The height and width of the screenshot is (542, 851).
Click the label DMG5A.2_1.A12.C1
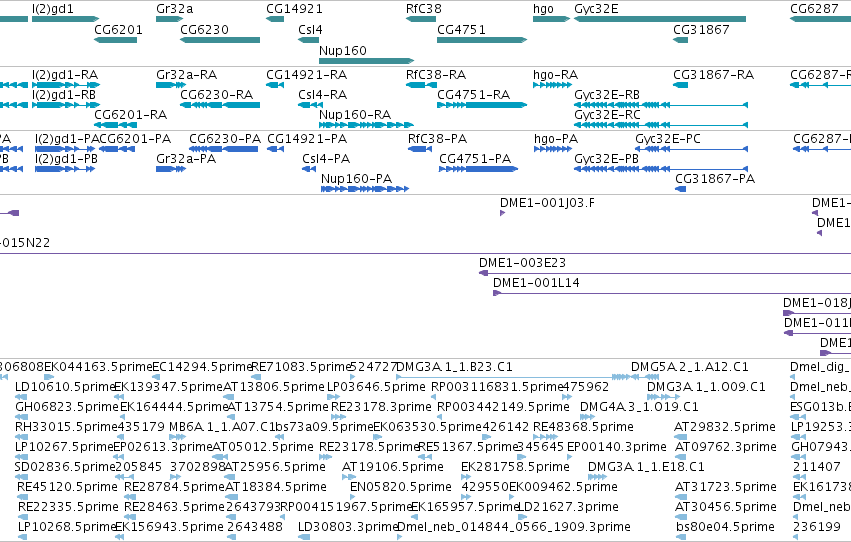(x=690, y=367)
